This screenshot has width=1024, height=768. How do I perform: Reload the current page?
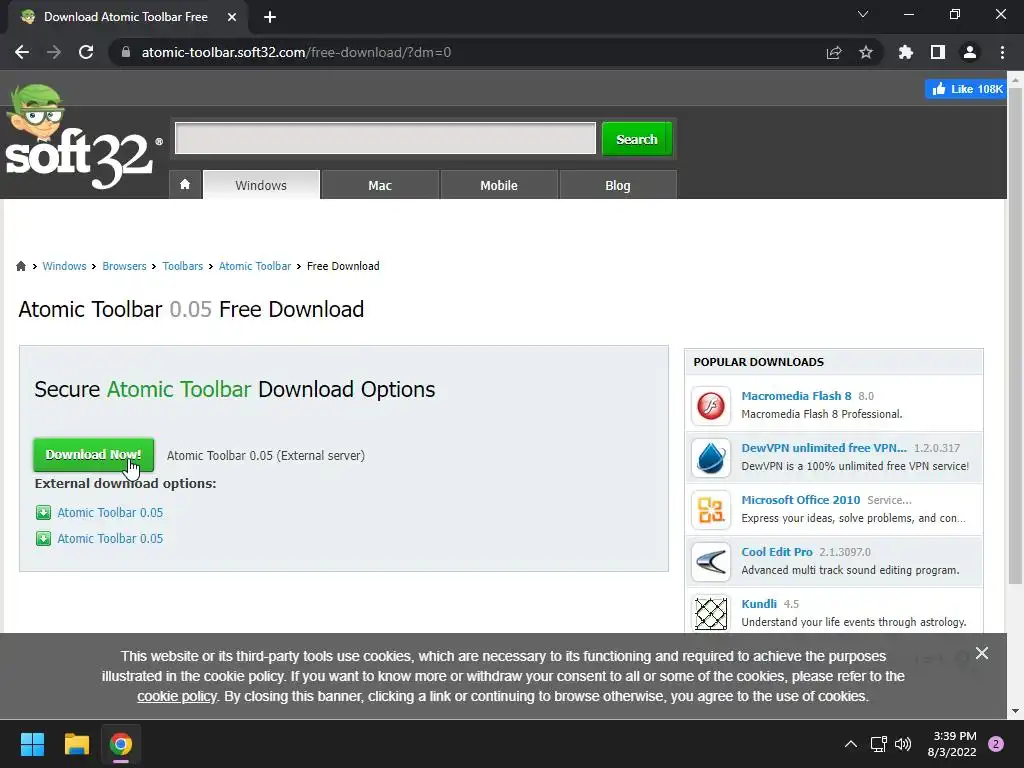pyautogui.click(x=86, y=52)
